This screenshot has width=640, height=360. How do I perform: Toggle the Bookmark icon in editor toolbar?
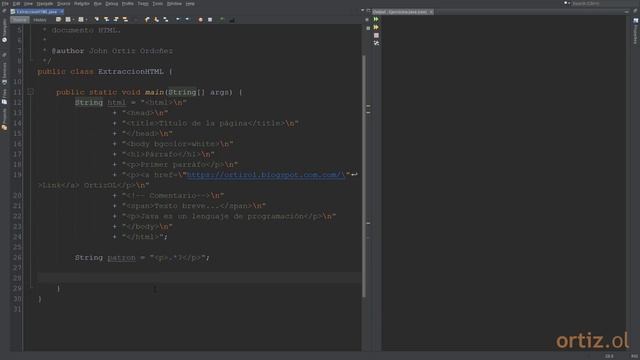click(x=166, y=20)
